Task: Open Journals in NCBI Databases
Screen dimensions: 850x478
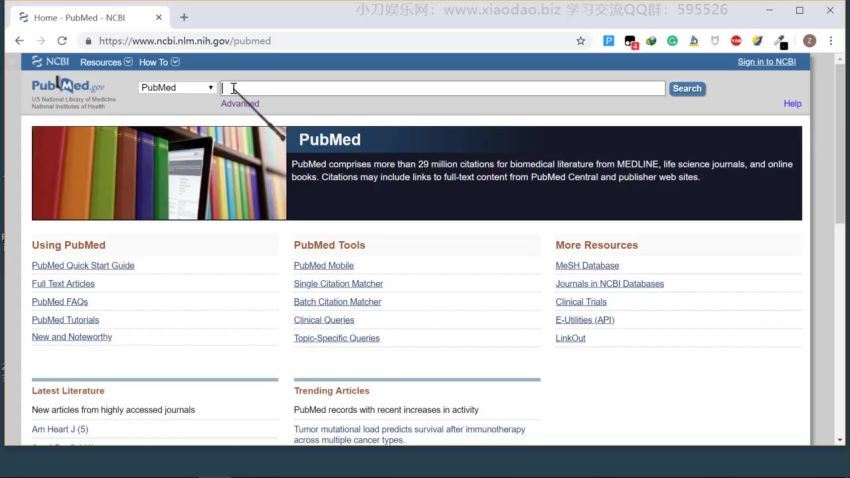Action: click(x=609, y=283)
